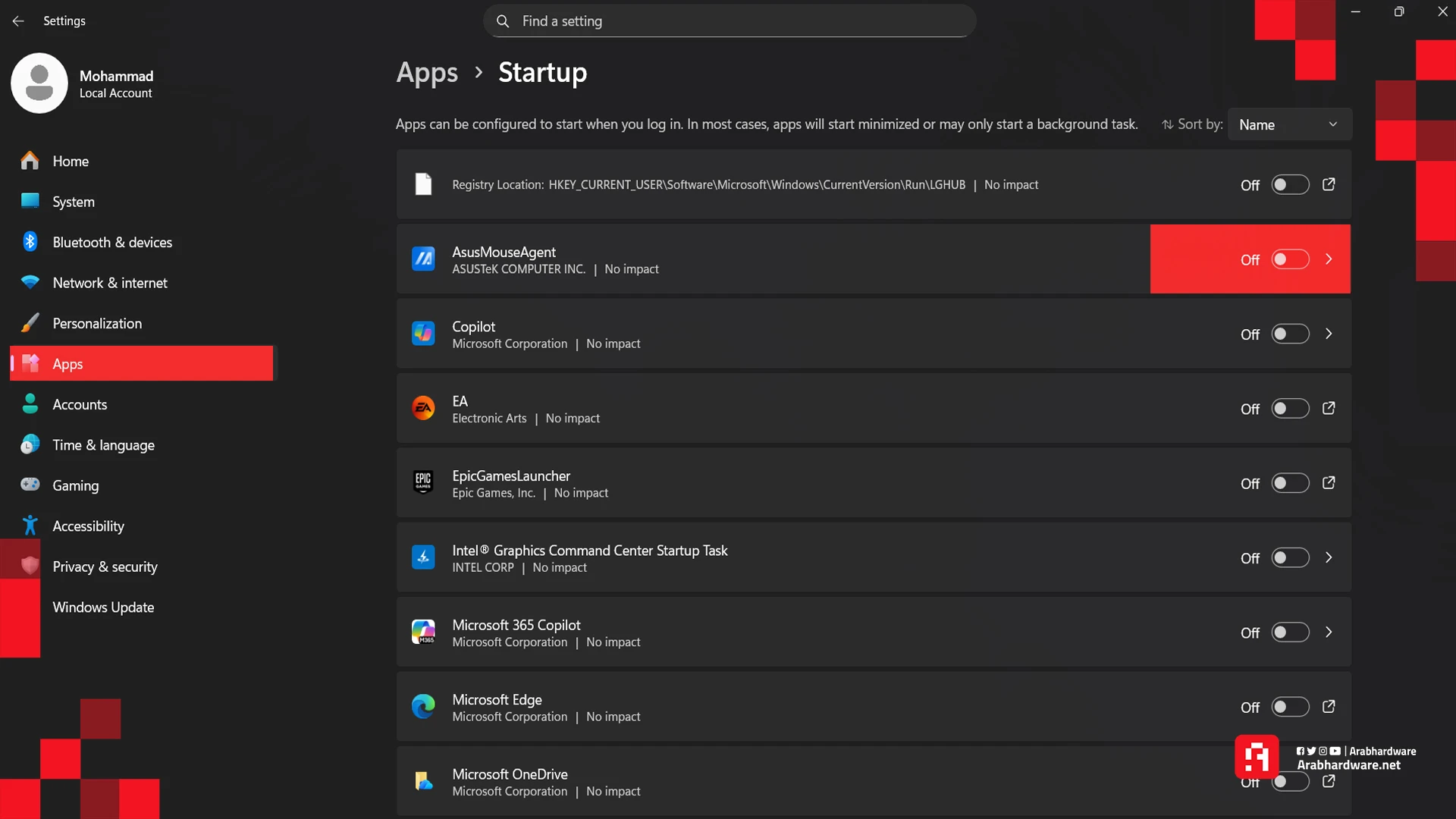The image size is (1456, 819).
Task: Expand Microsoft 365 Copilot details chevron
Action: coord(1329,632)
